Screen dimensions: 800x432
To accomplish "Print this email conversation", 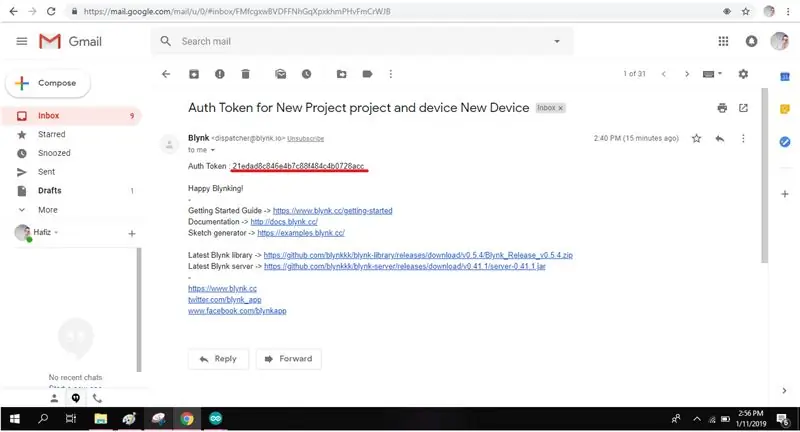I will pos(722,108).
